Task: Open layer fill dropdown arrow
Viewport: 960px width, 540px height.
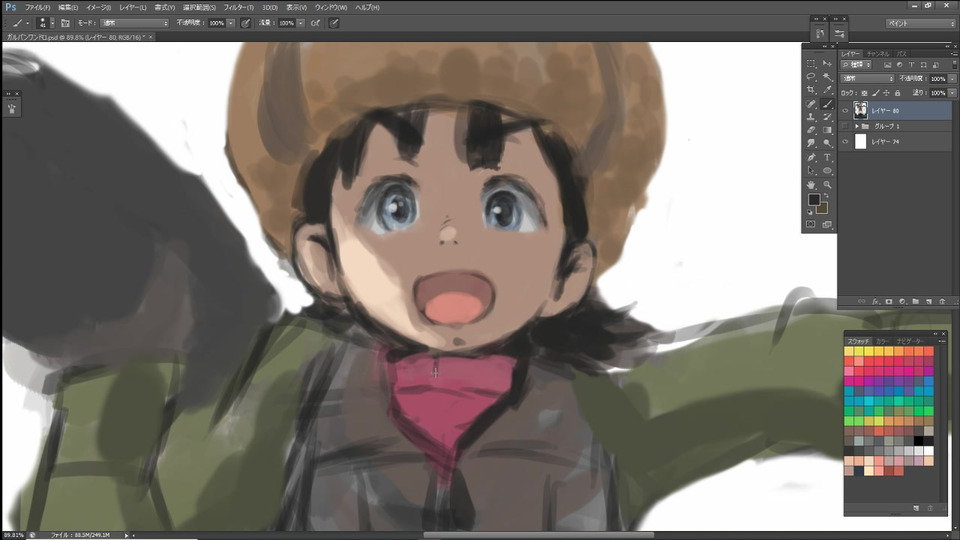Action: click(953, 93)
